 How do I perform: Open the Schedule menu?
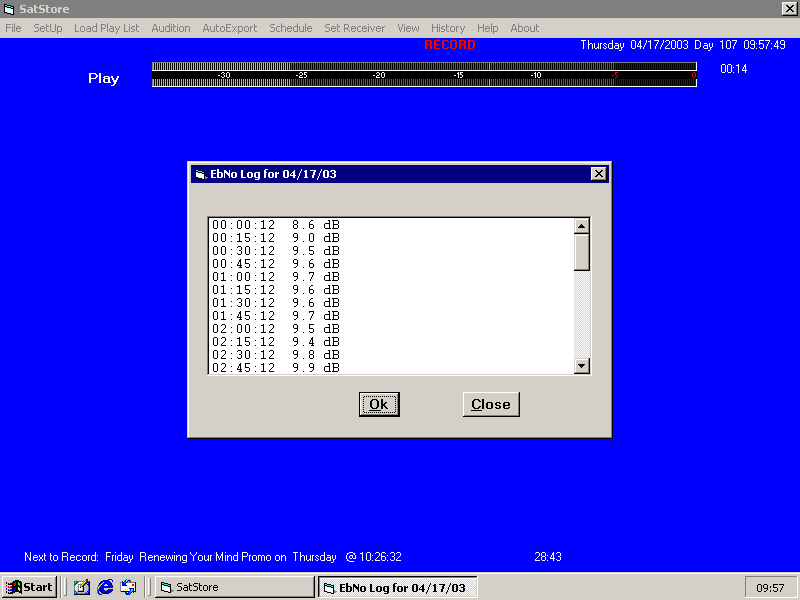point(291,28)
